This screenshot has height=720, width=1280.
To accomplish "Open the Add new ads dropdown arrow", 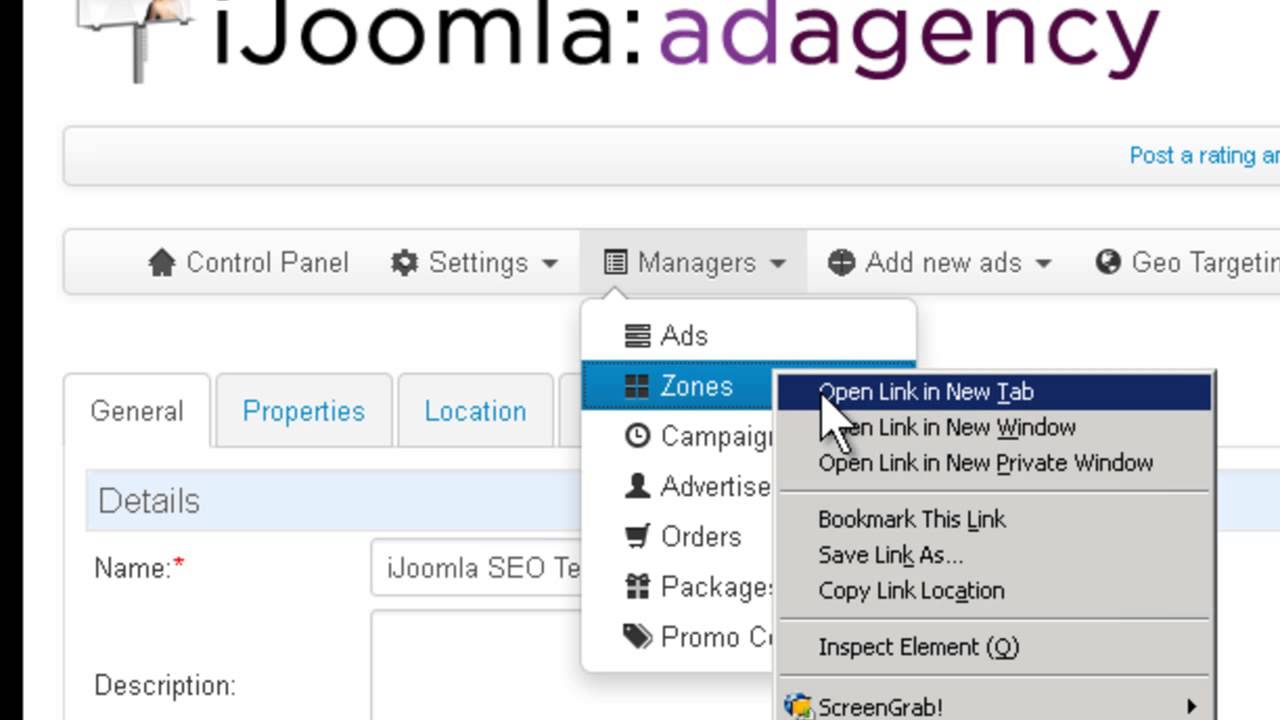I will point(1044,264).
